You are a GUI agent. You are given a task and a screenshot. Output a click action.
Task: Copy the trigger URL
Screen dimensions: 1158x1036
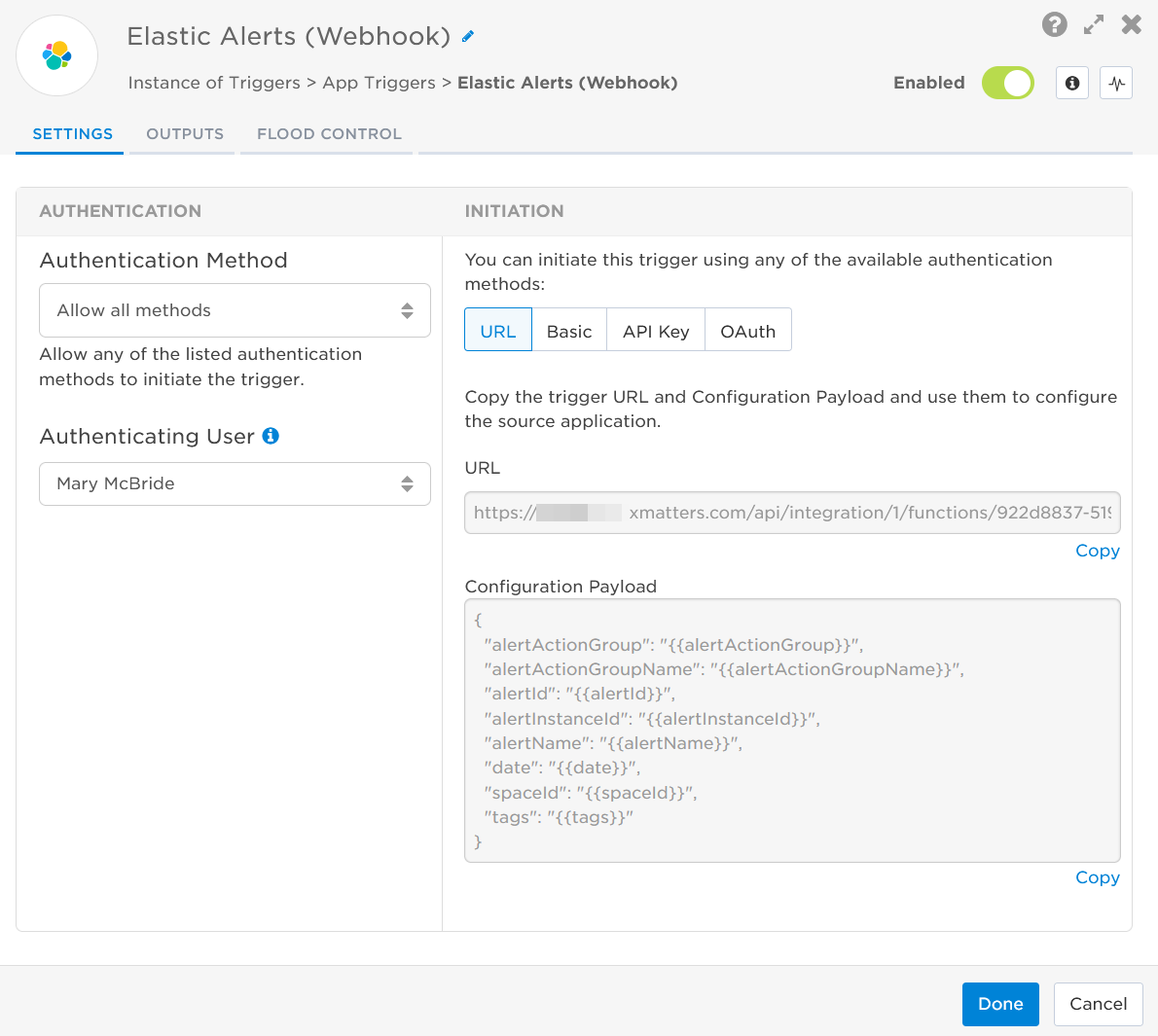1098,551
